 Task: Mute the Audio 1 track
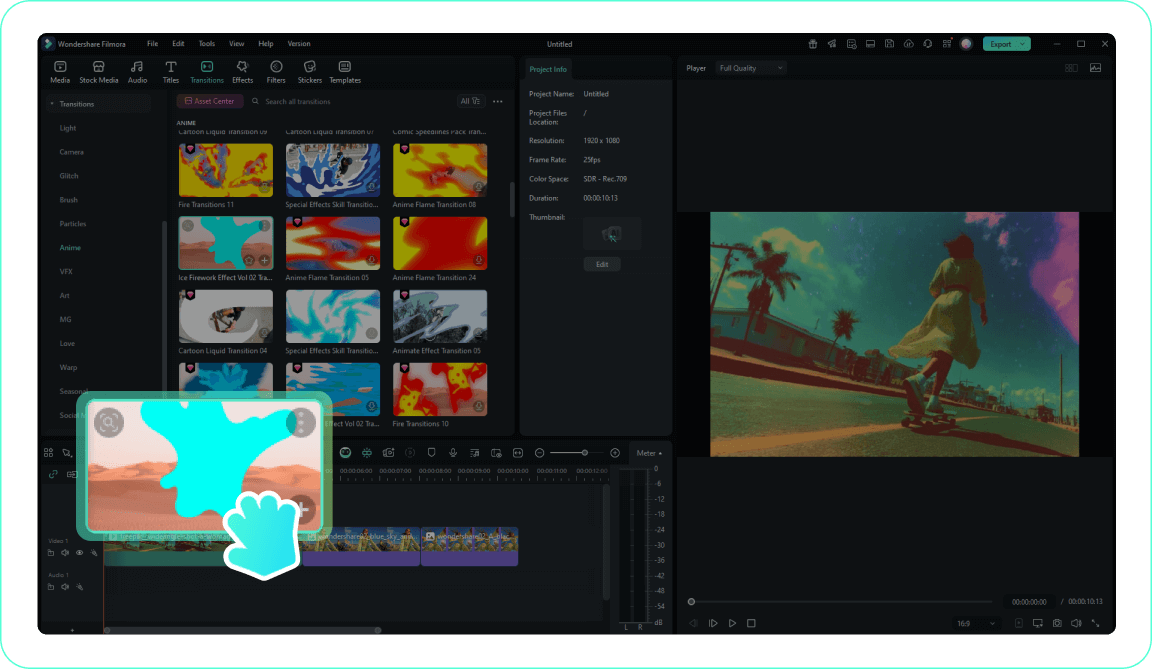(65, 587)
